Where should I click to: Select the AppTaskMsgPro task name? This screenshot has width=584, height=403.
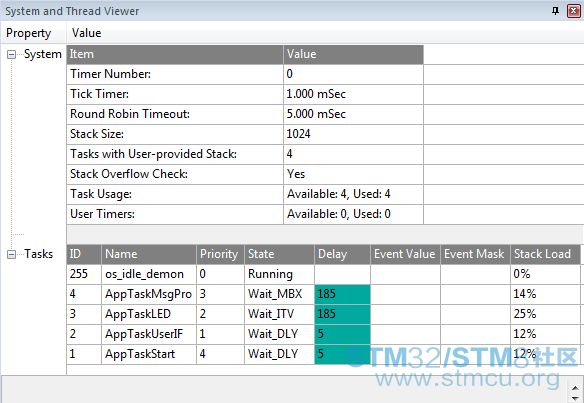(148, 294)
